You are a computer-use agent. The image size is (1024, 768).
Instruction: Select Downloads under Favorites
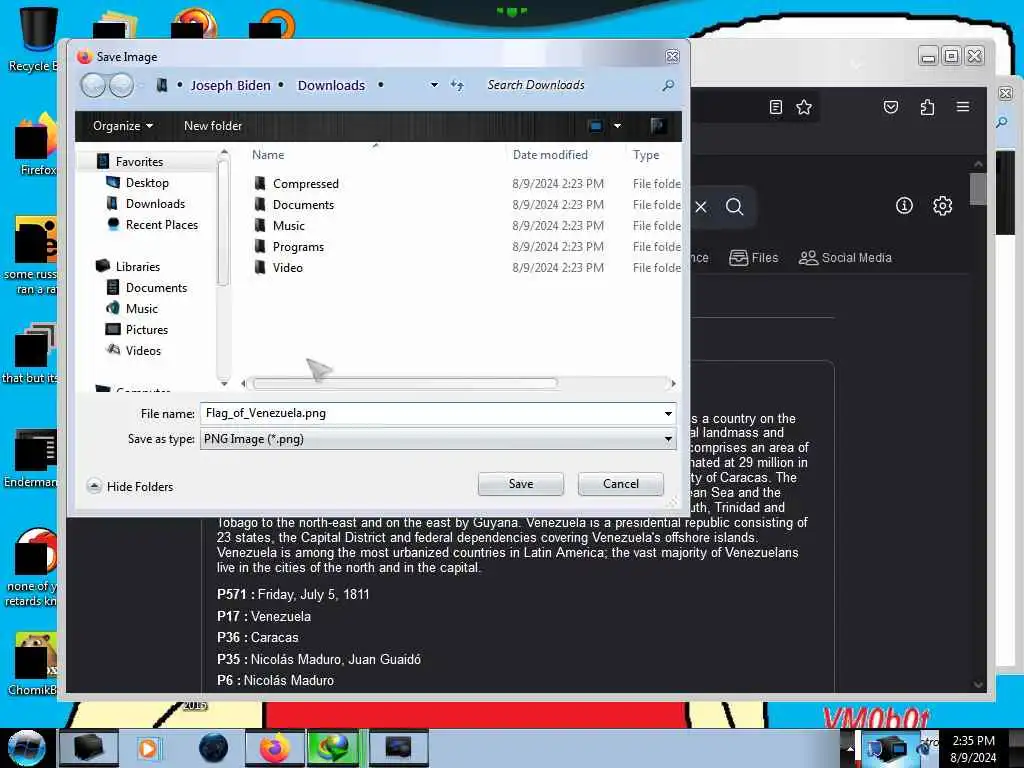click(155, 204)
